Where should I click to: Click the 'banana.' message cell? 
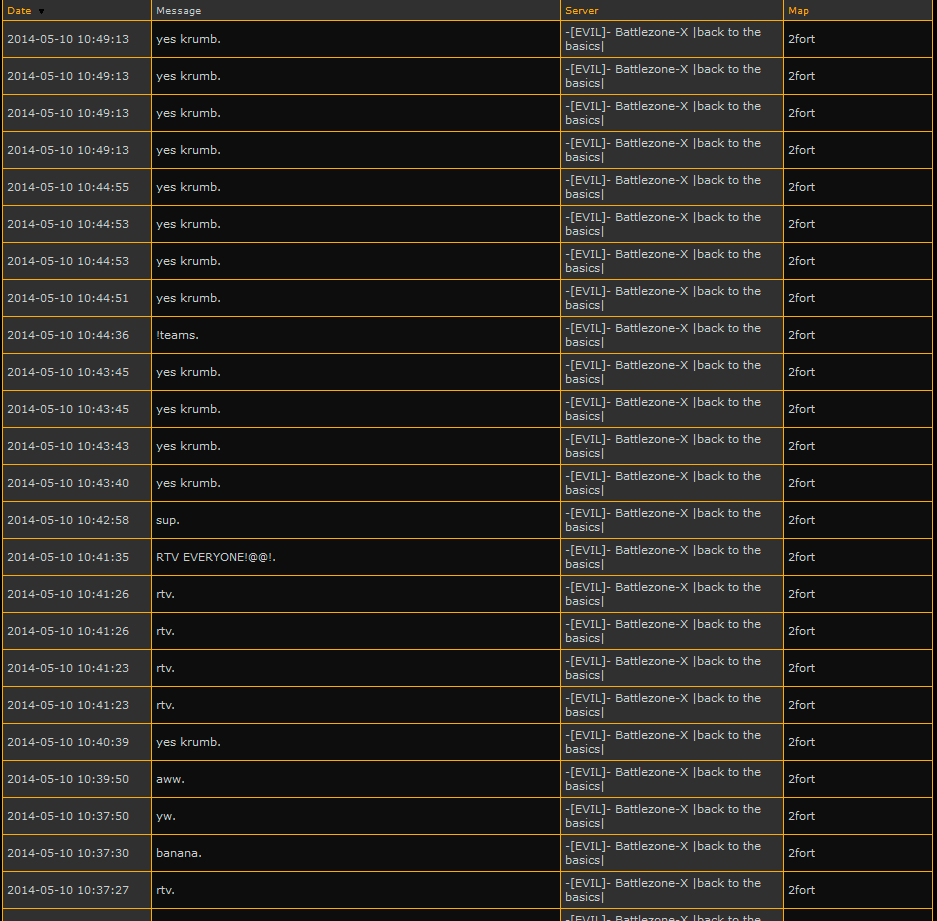(x=179, y=853)
